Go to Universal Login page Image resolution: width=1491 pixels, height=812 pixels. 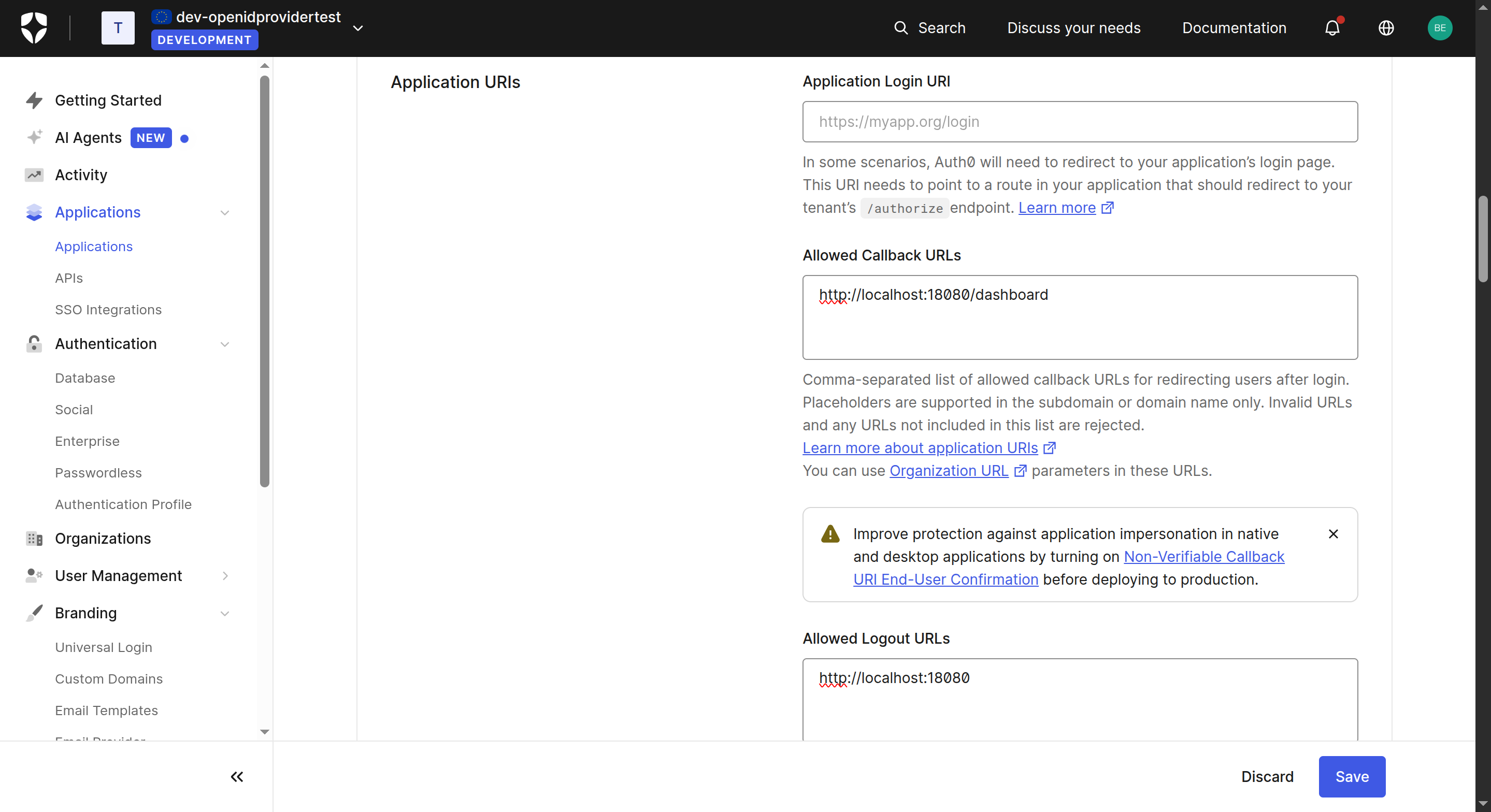(104, 647)
